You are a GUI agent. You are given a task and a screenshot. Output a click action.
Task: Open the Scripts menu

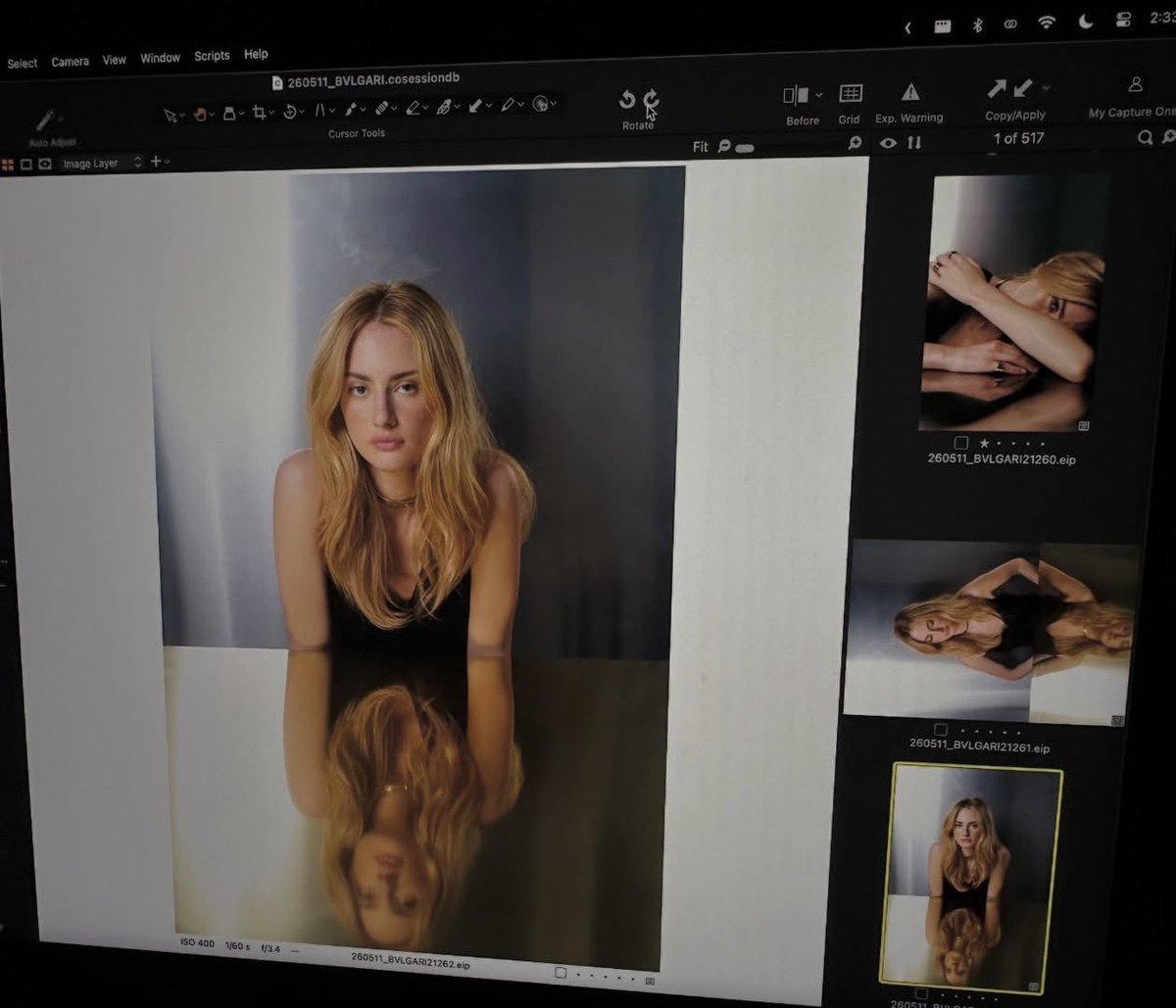(x=212, y=56)
